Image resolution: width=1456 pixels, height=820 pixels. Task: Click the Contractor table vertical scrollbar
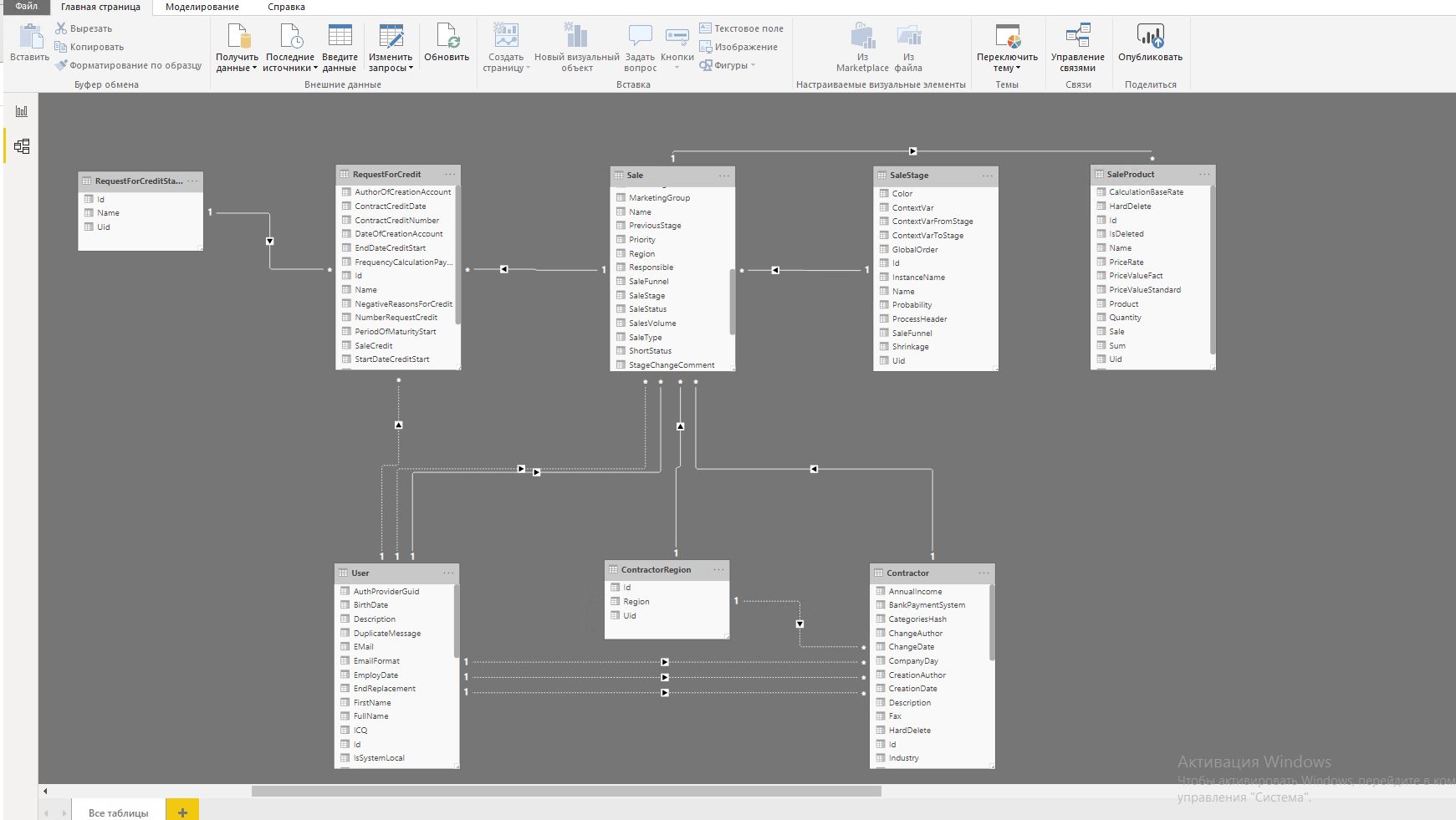[992, 622]
